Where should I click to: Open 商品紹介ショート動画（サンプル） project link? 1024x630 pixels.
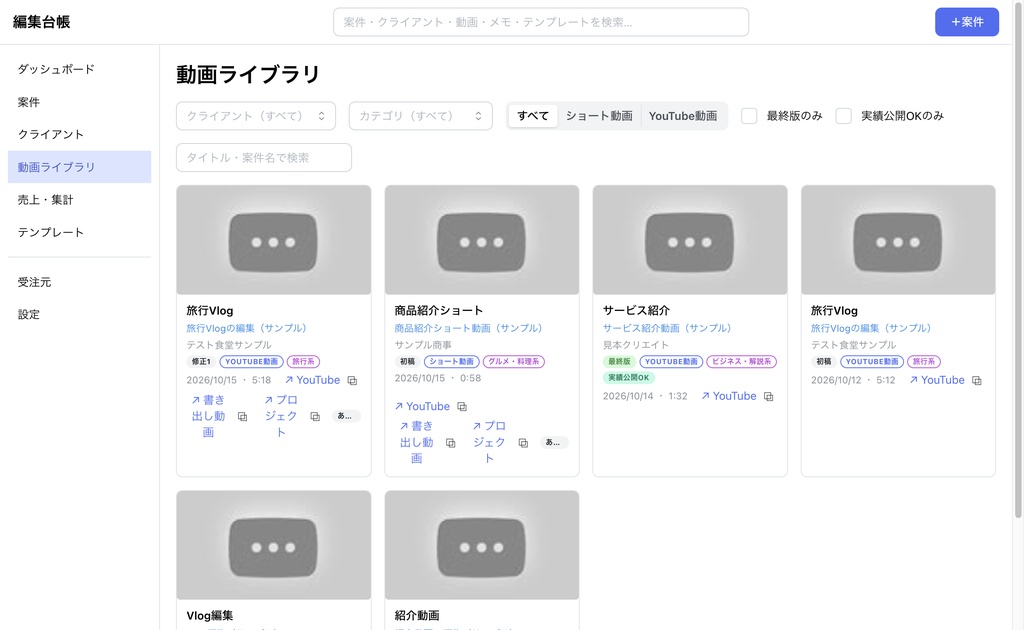coord(468,328)
